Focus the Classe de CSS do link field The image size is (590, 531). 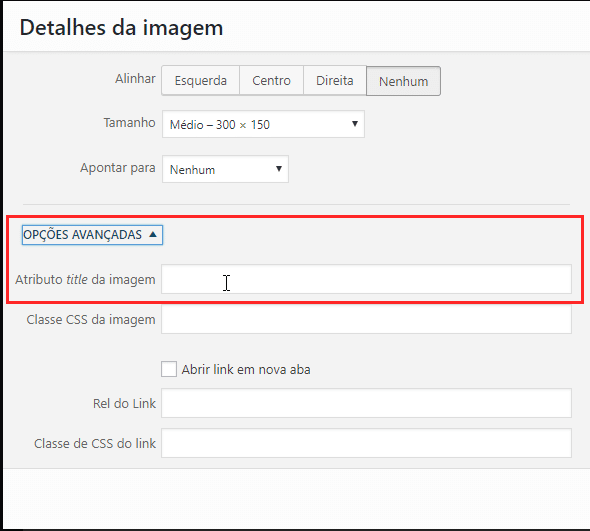[x=366, y=443]
